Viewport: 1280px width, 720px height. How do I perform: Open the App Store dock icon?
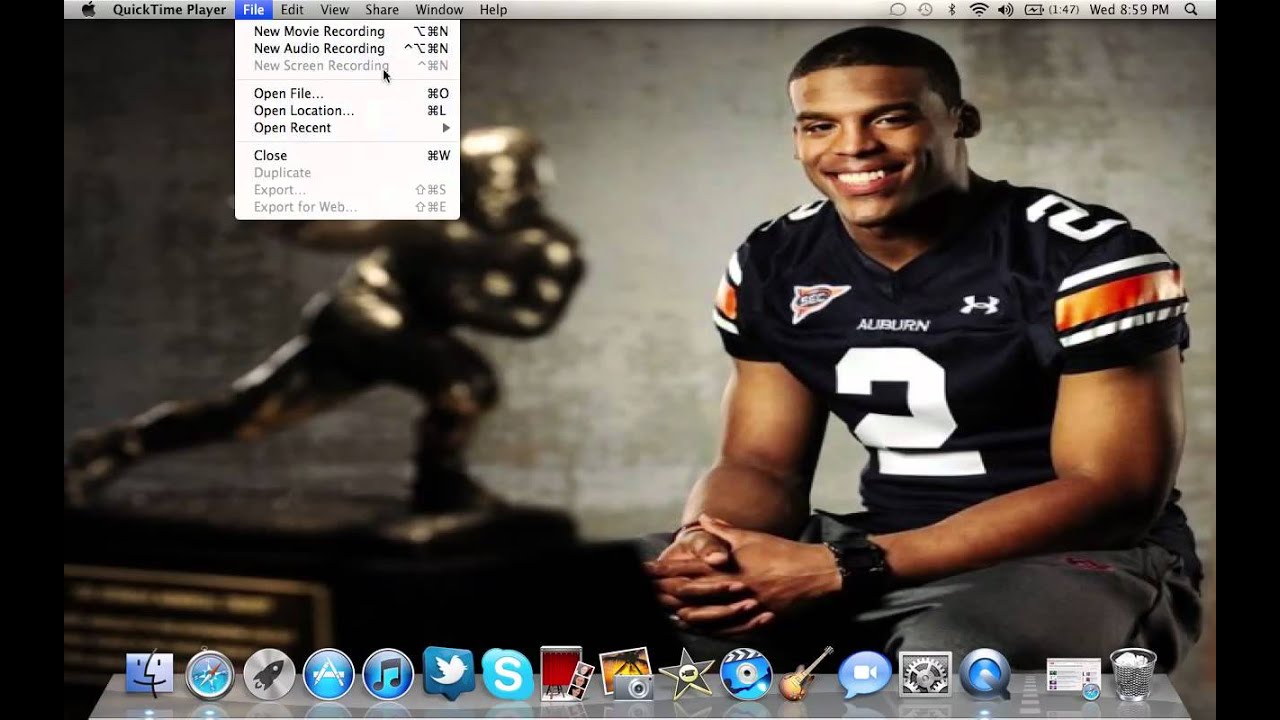click(328, 675)
